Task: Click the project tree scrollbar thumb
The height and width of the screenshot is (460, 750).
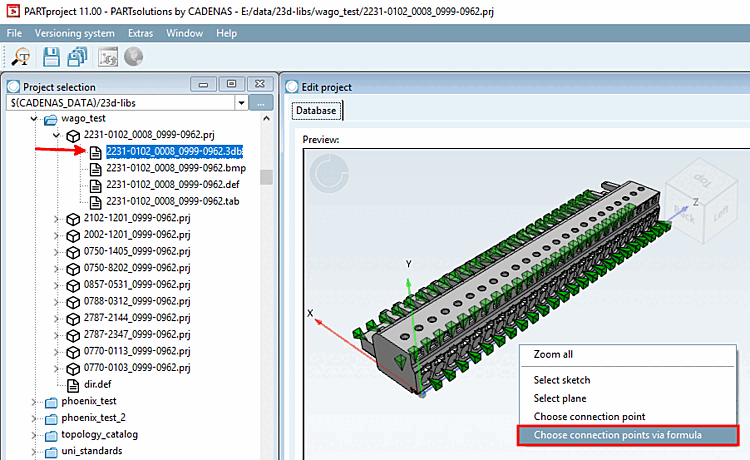Action: (266, 177)
